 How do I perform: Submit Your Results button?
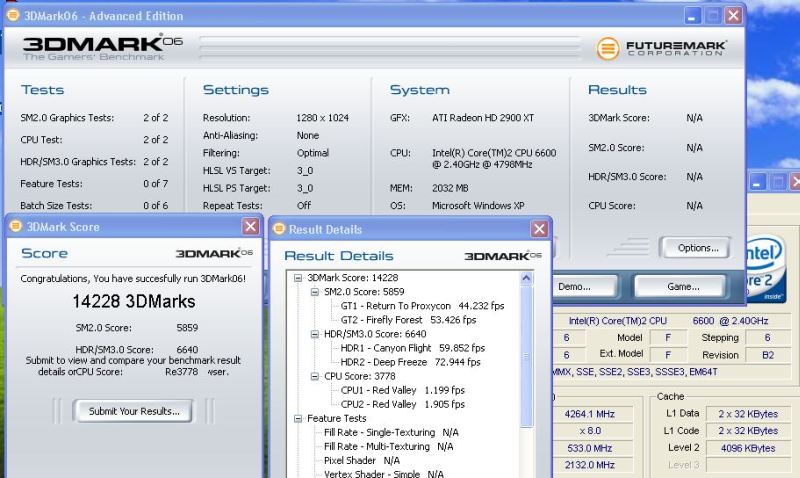[x=134, y=411]
